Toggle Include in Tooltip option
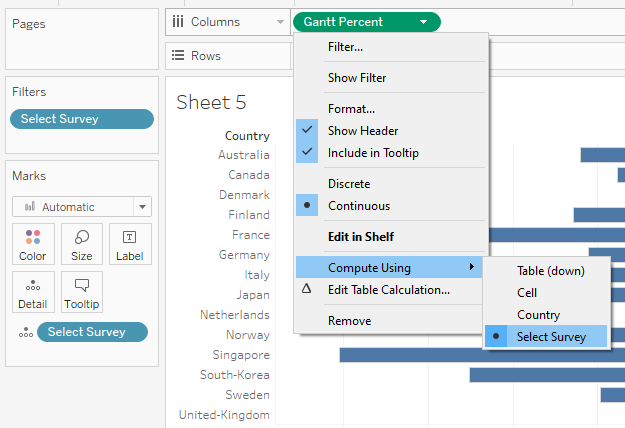This screenshot has height=428, width=625. pos(373,153)
